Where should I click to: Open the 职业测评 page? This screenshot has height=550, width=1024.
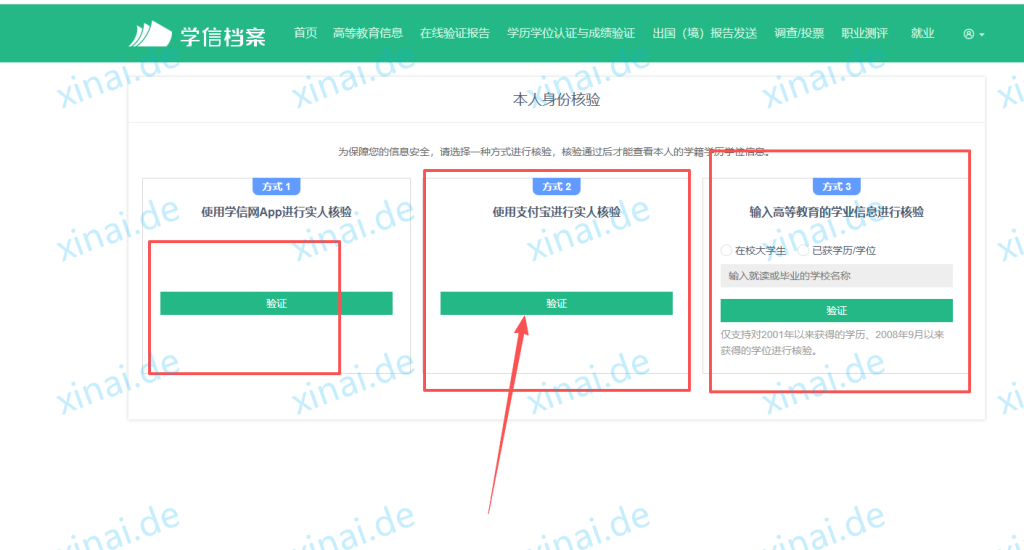(x=865, y=33)
